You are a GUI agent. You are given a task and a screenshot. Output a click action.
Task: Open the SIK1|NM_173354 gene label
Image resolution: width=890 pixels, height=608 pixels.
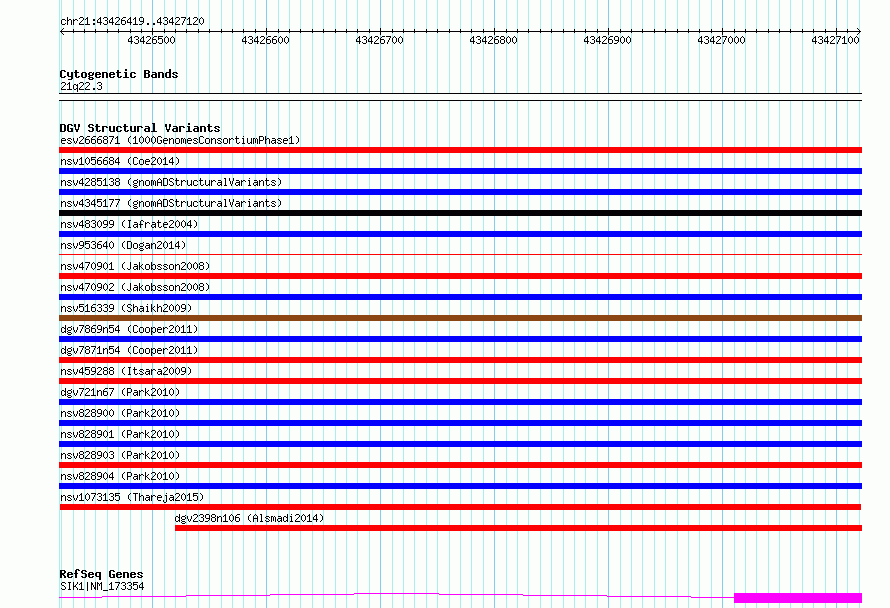coord(102,586)
